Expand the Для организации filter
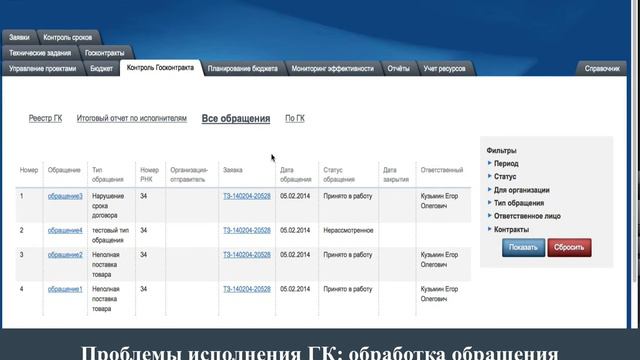This screenshot has height=360, width=640. (x=521, y=190)
